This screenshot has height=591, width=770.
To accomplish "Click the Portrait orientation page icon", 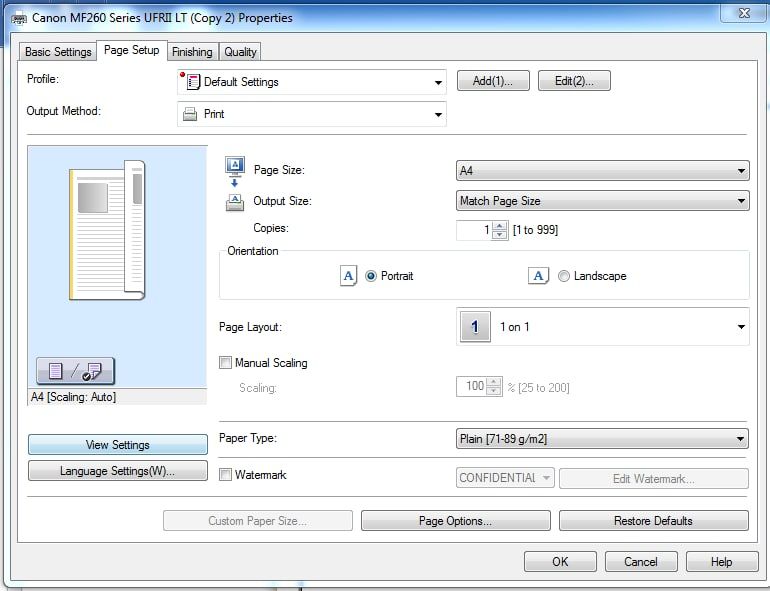I will point(348,276).
